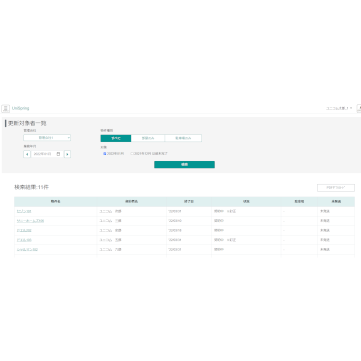This screenshot has width=361, height=361.
Task: Go to previous month with left arrow
Action: point(27,154)
